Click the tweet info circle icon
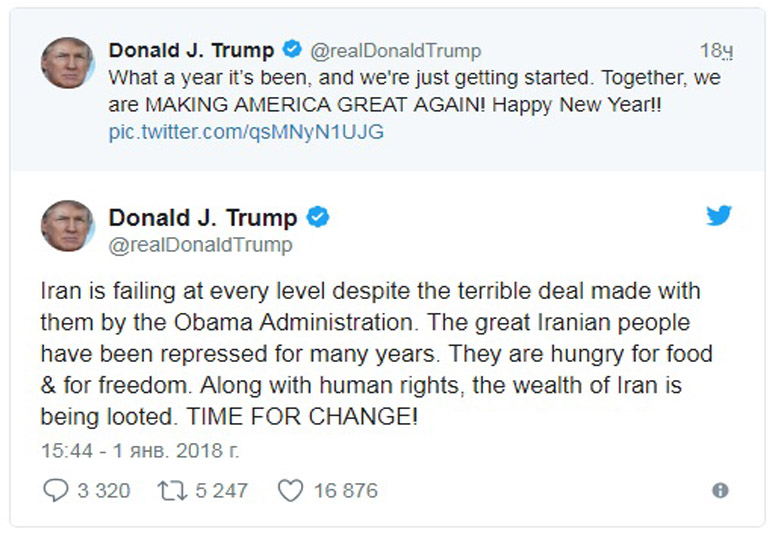 (720, 490)
